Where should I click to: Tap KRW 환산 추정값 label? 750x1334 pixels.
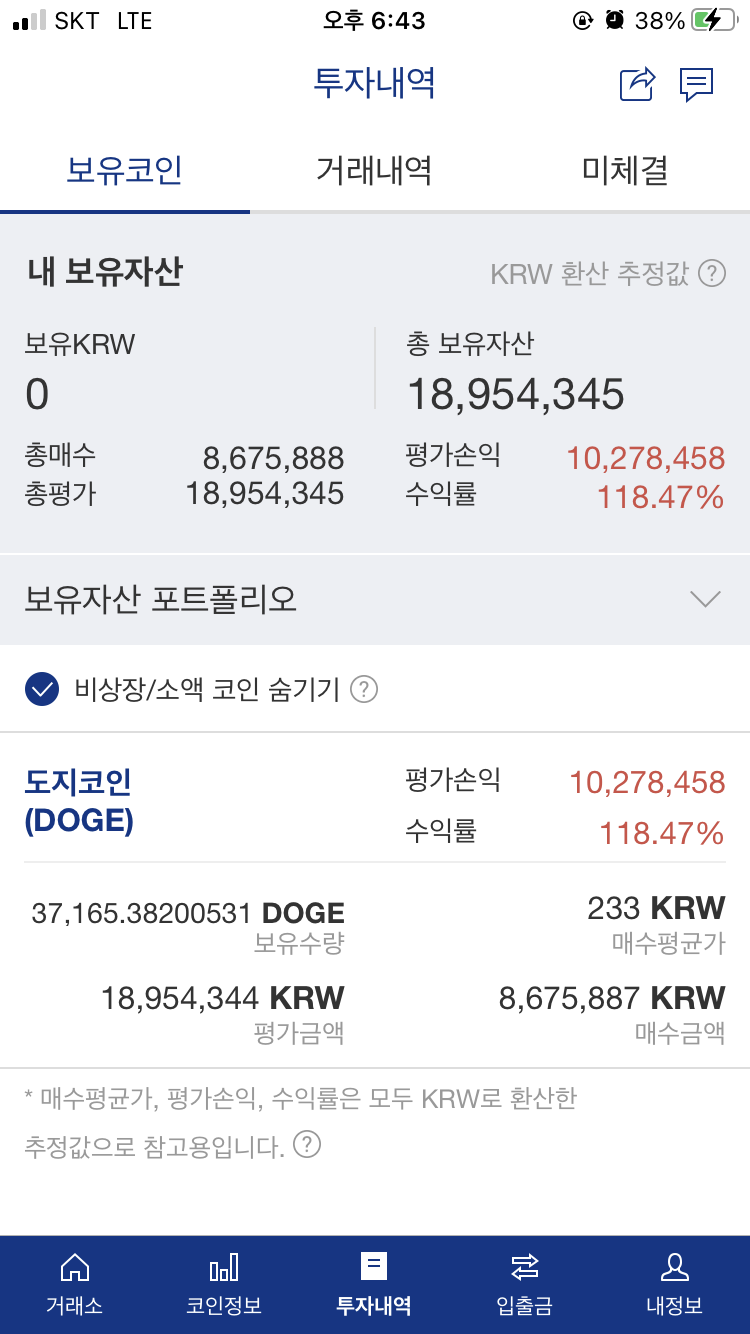[x=589, y=274]
